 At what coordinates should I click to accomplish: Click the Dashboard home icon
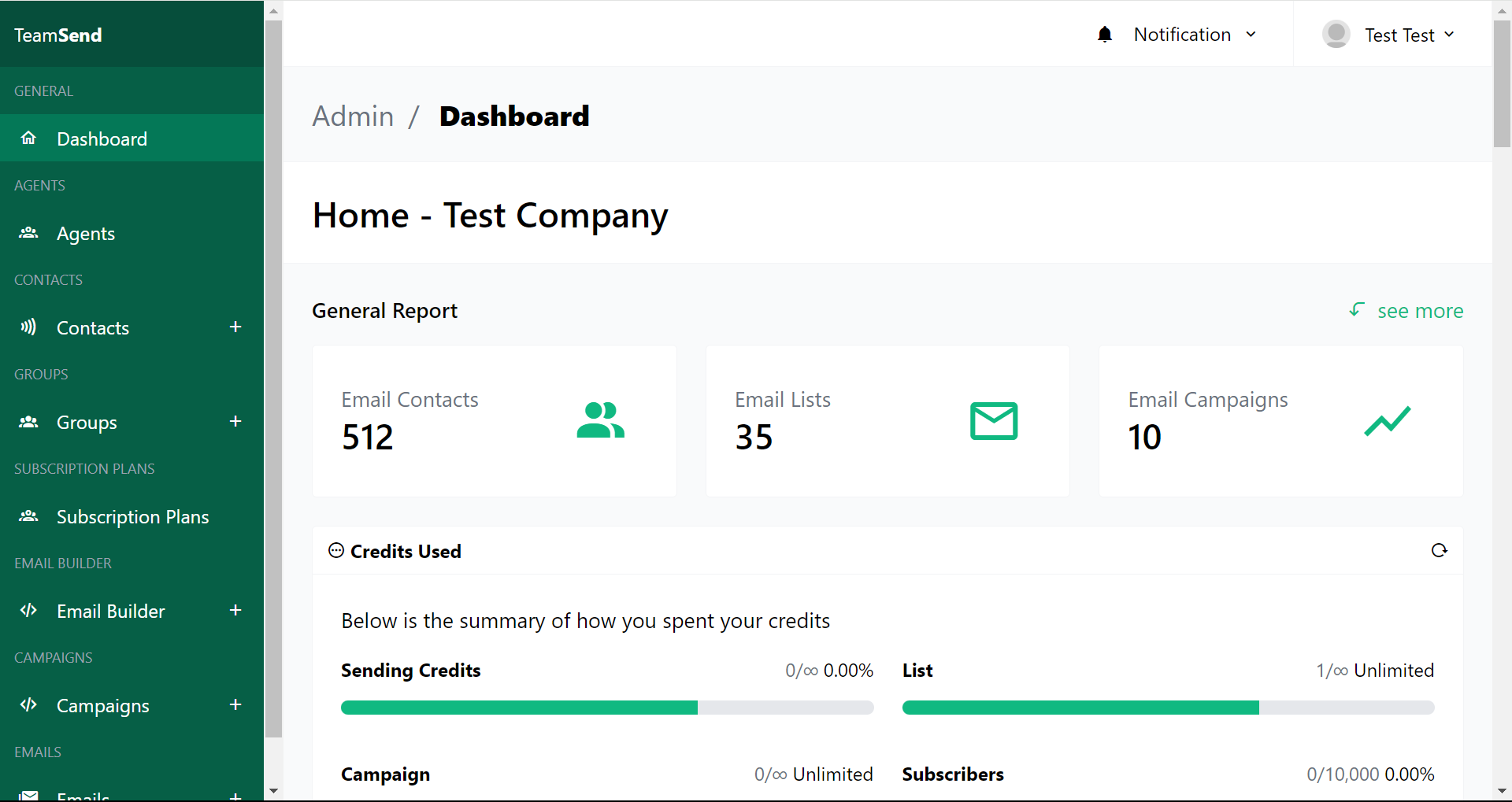[28, 139]
